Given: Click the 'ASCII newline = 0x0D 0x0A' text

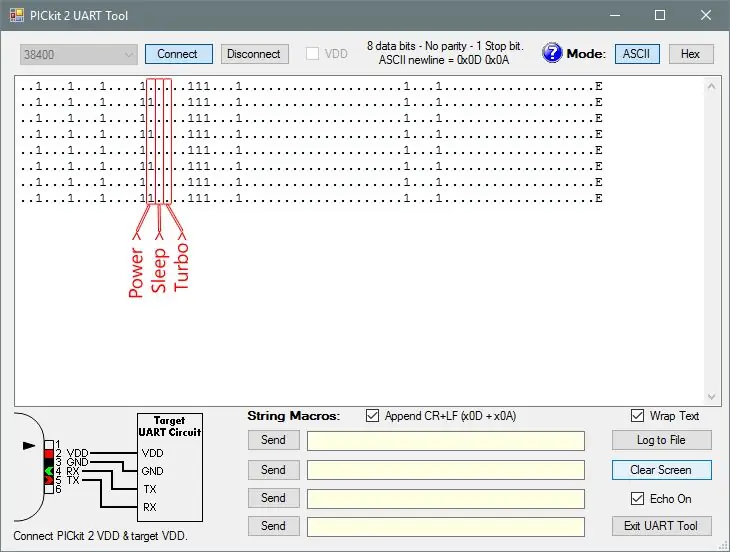Looking at the screenshot, I should coord(444,60).
